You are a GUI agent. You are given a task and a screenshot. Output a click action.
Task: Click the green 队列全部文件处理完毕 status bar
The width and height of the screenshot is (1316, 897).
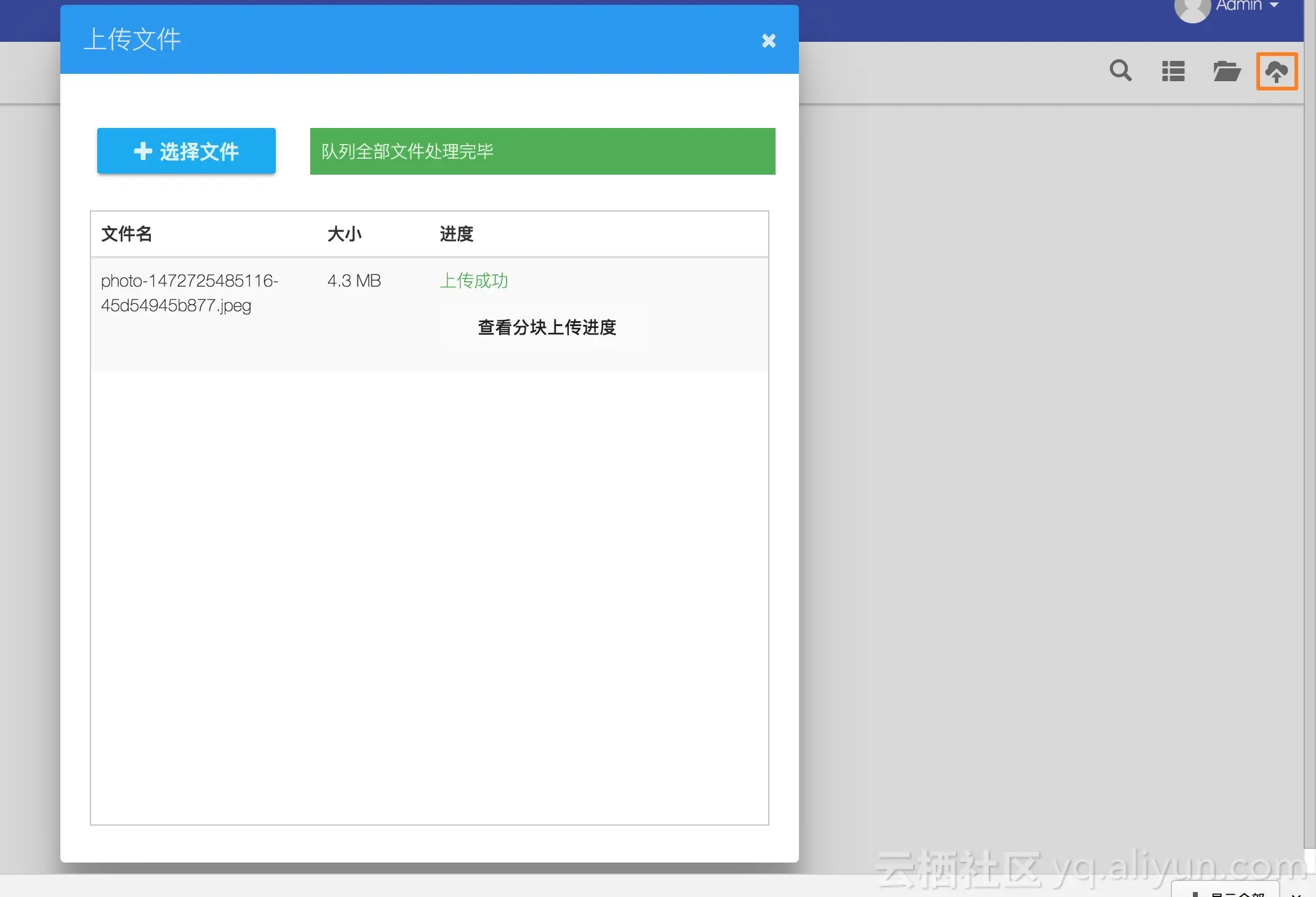coord(542,151)
